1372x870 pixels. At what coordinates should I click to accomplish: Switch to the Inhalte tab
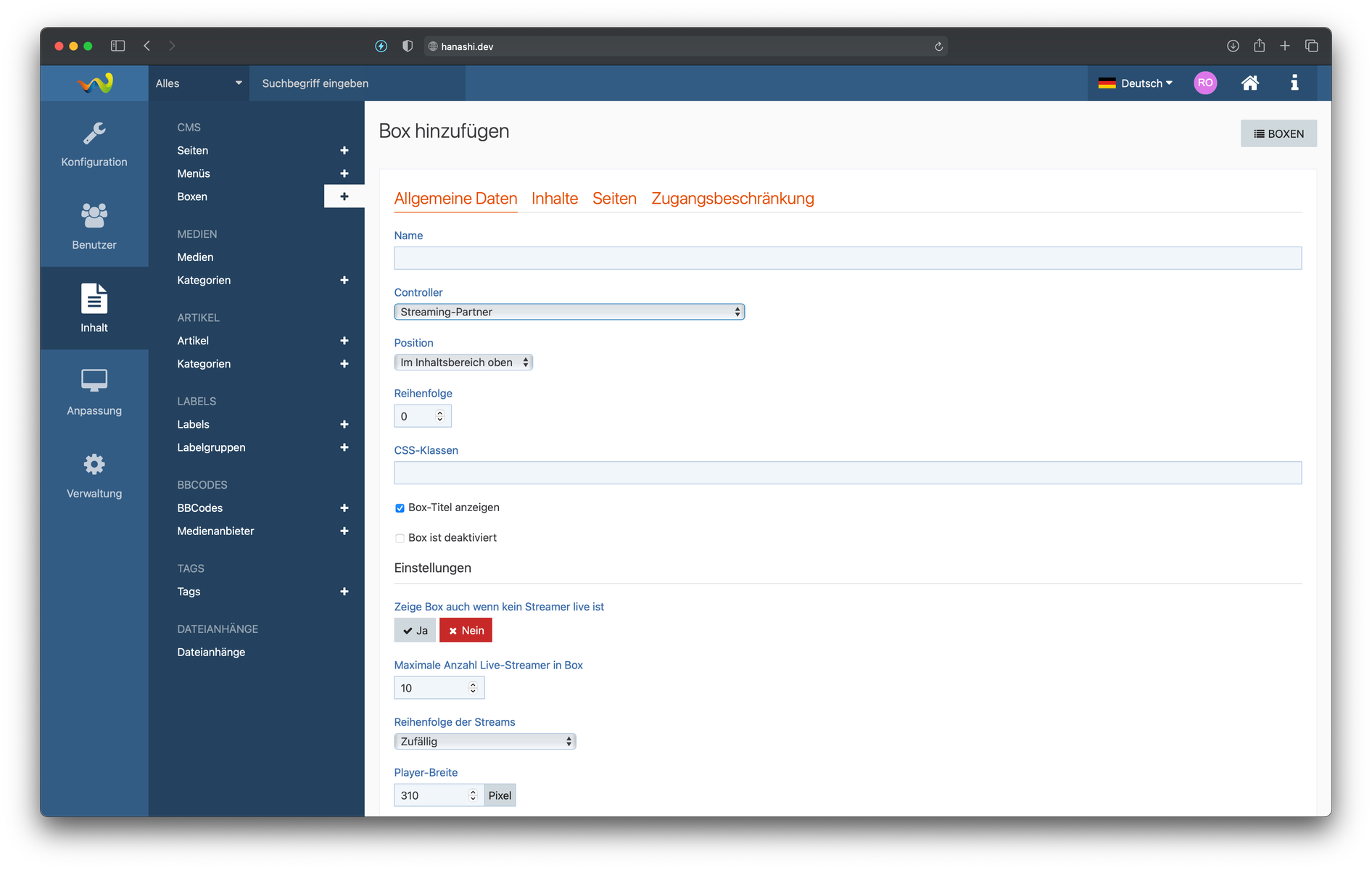coord(554,199)
